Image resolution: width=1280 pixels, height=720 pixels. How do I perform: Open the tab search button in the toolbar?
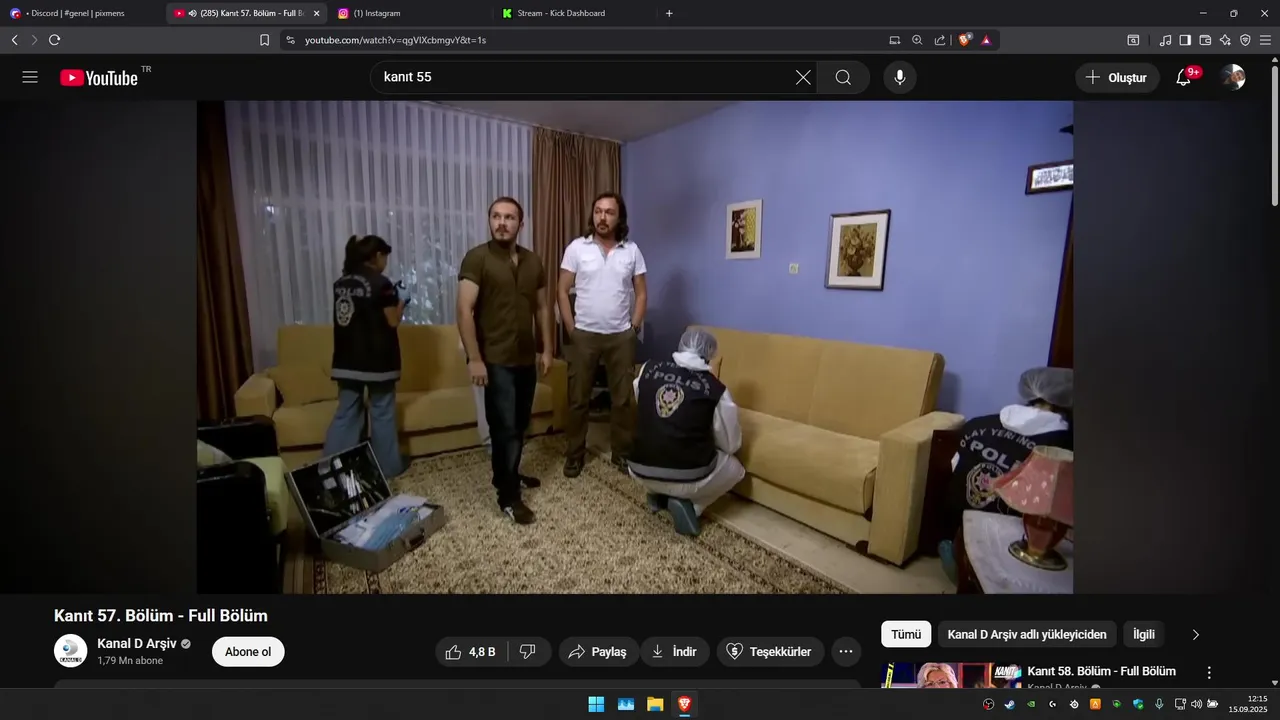(1133, 40)
